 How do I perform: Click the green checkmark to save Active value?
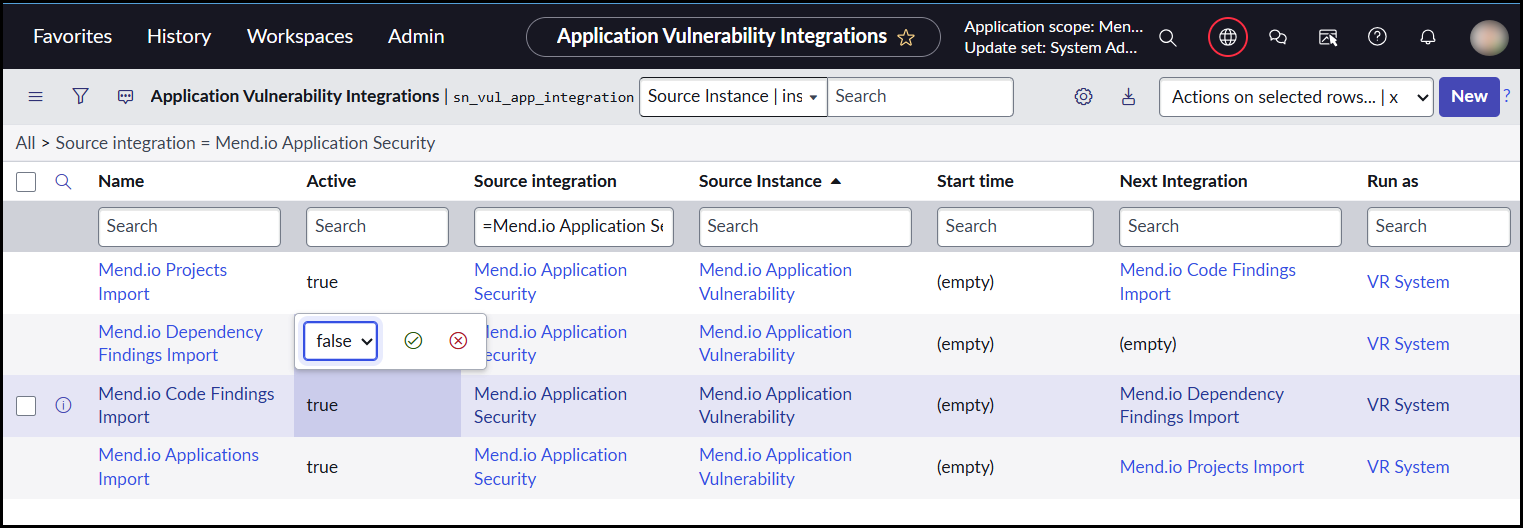pos(413,341)
